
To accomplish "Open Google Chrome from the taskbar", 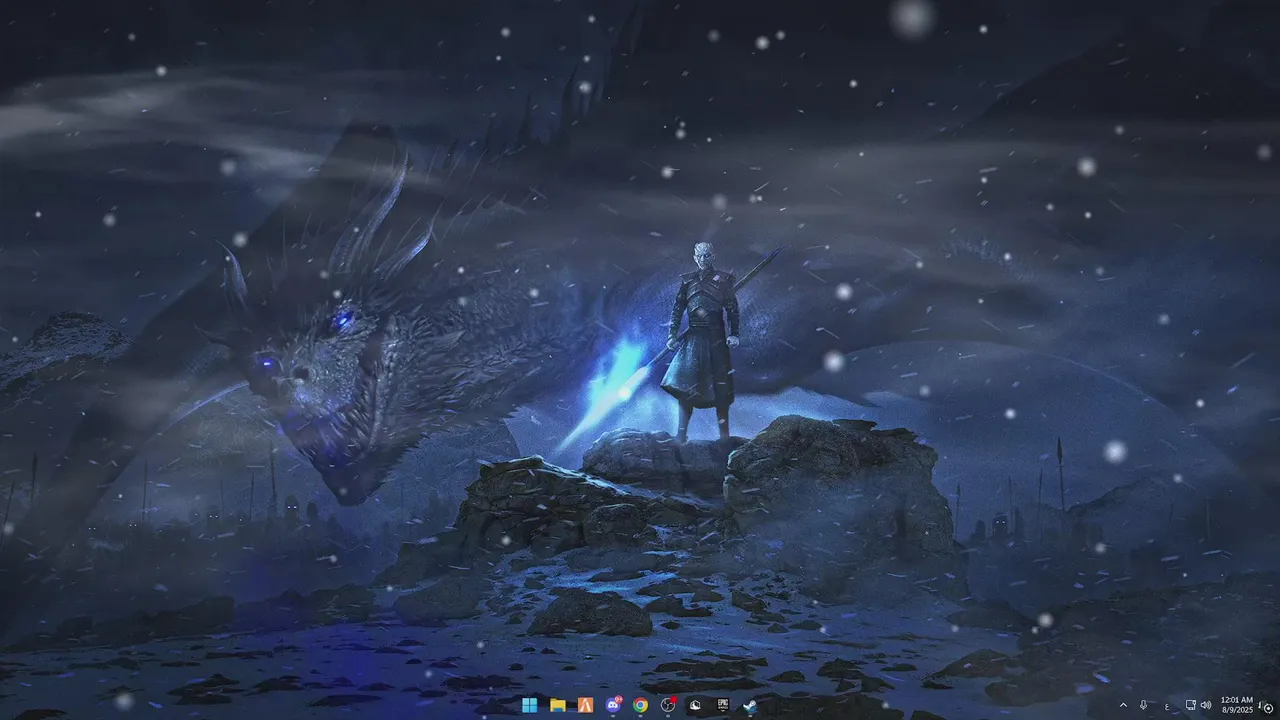I will pos(640,705).
